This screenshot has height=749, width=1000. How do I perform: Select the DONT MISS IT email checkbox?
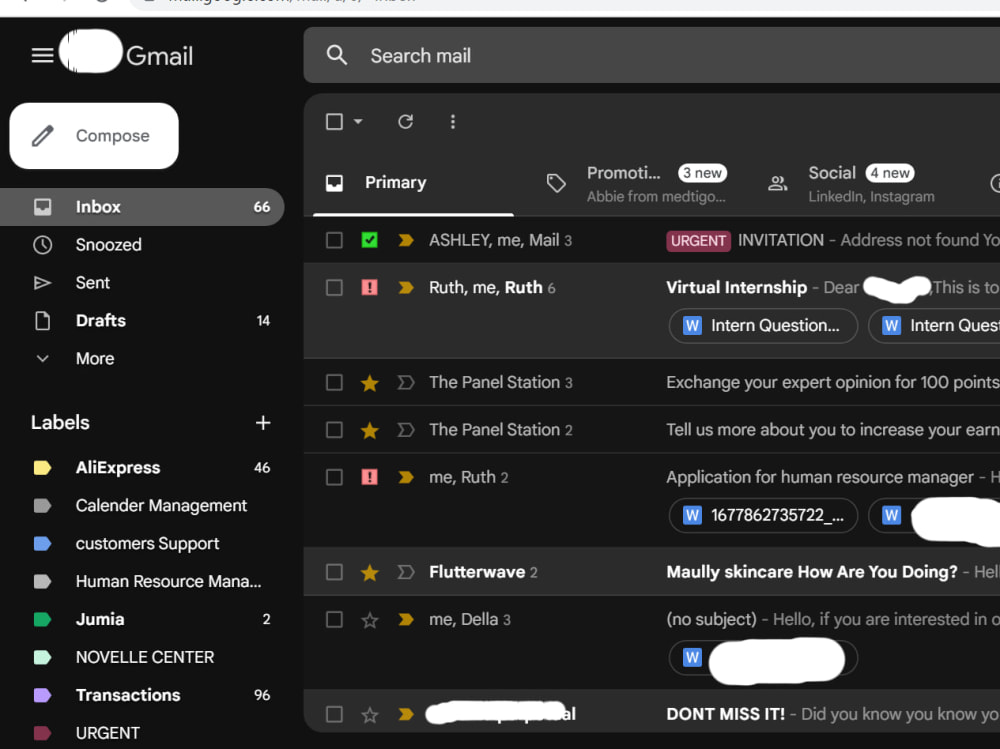pyautogui.click(x=334, y=715)
